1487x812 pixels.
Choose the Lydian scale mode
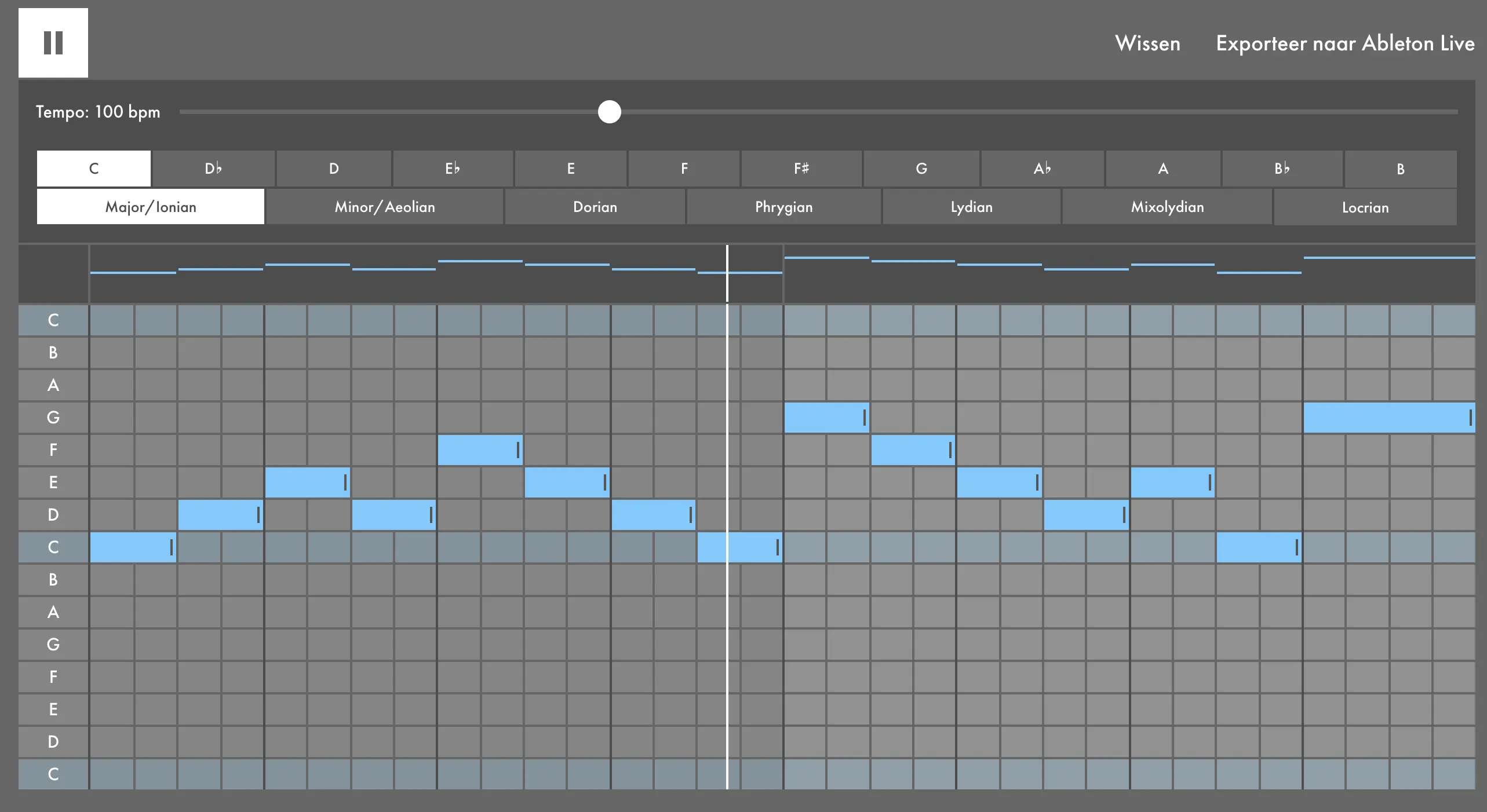point(971,207)
